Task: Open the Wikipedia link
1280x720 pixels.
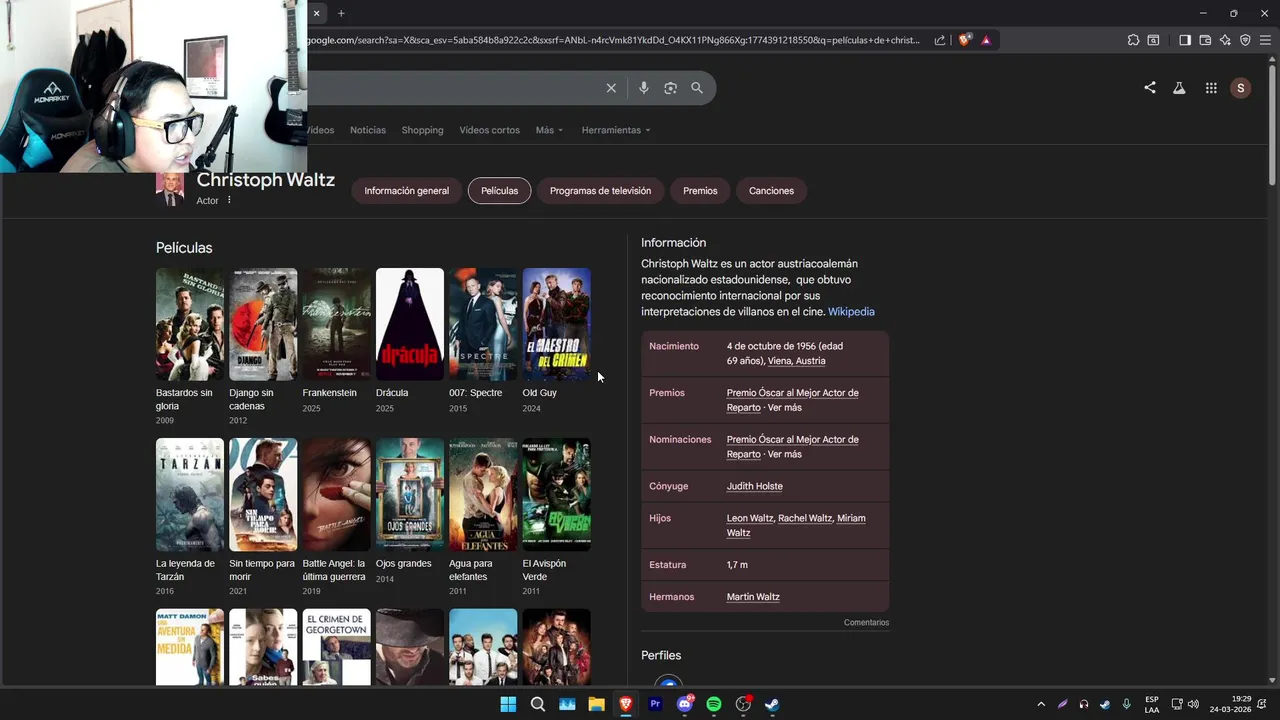Action: (851, 312)
